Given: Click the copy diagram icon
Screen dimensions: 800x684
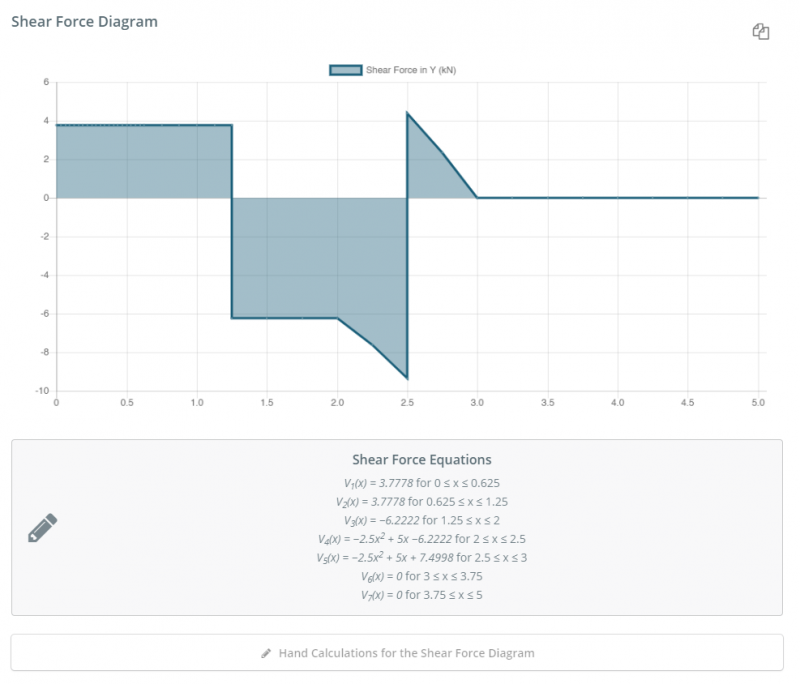Looking at the screenshot, I should pos(762,32).
